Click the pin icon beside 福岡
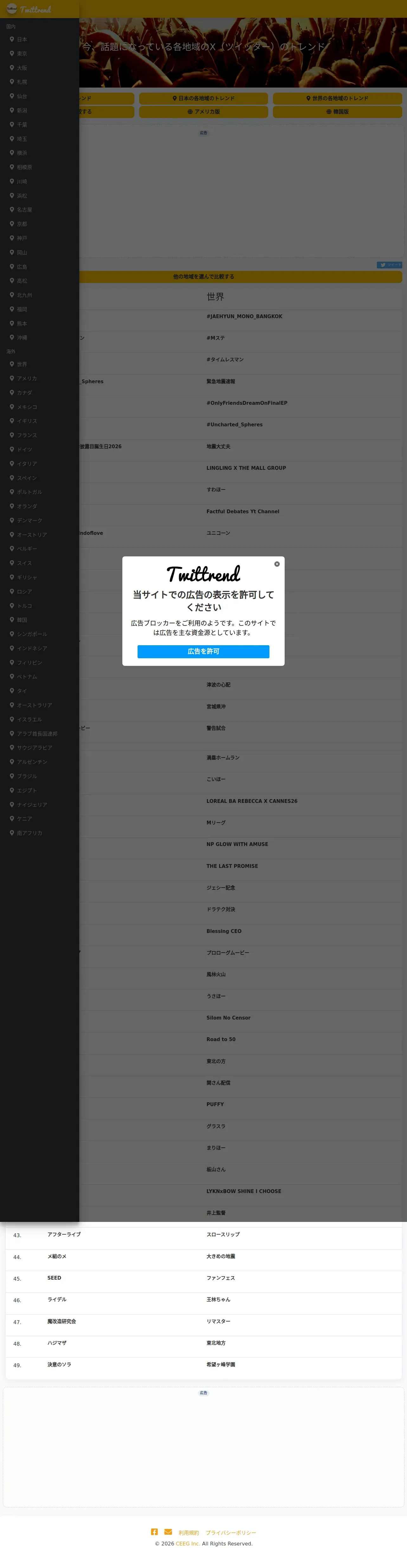 click(11, 309)
